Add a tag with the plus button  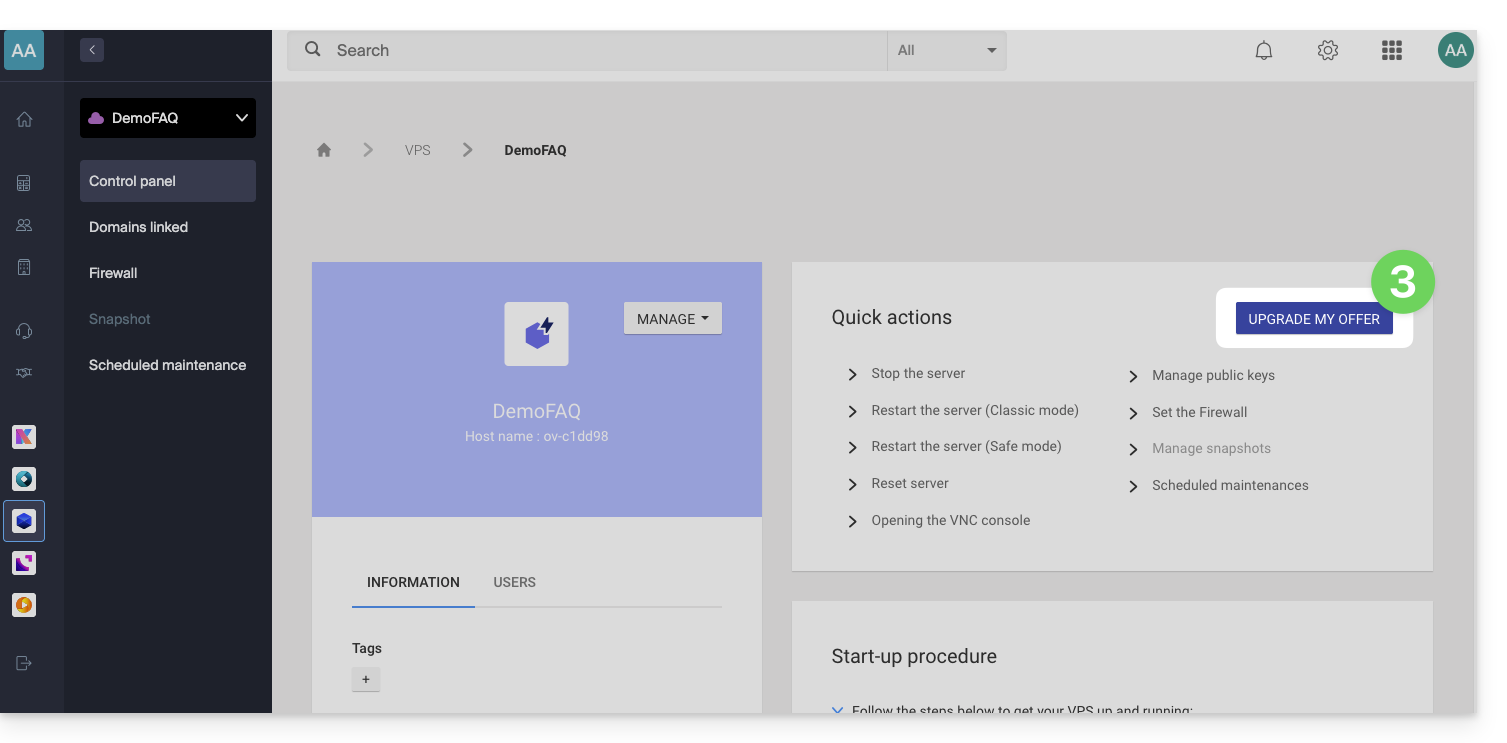[366, 680]
